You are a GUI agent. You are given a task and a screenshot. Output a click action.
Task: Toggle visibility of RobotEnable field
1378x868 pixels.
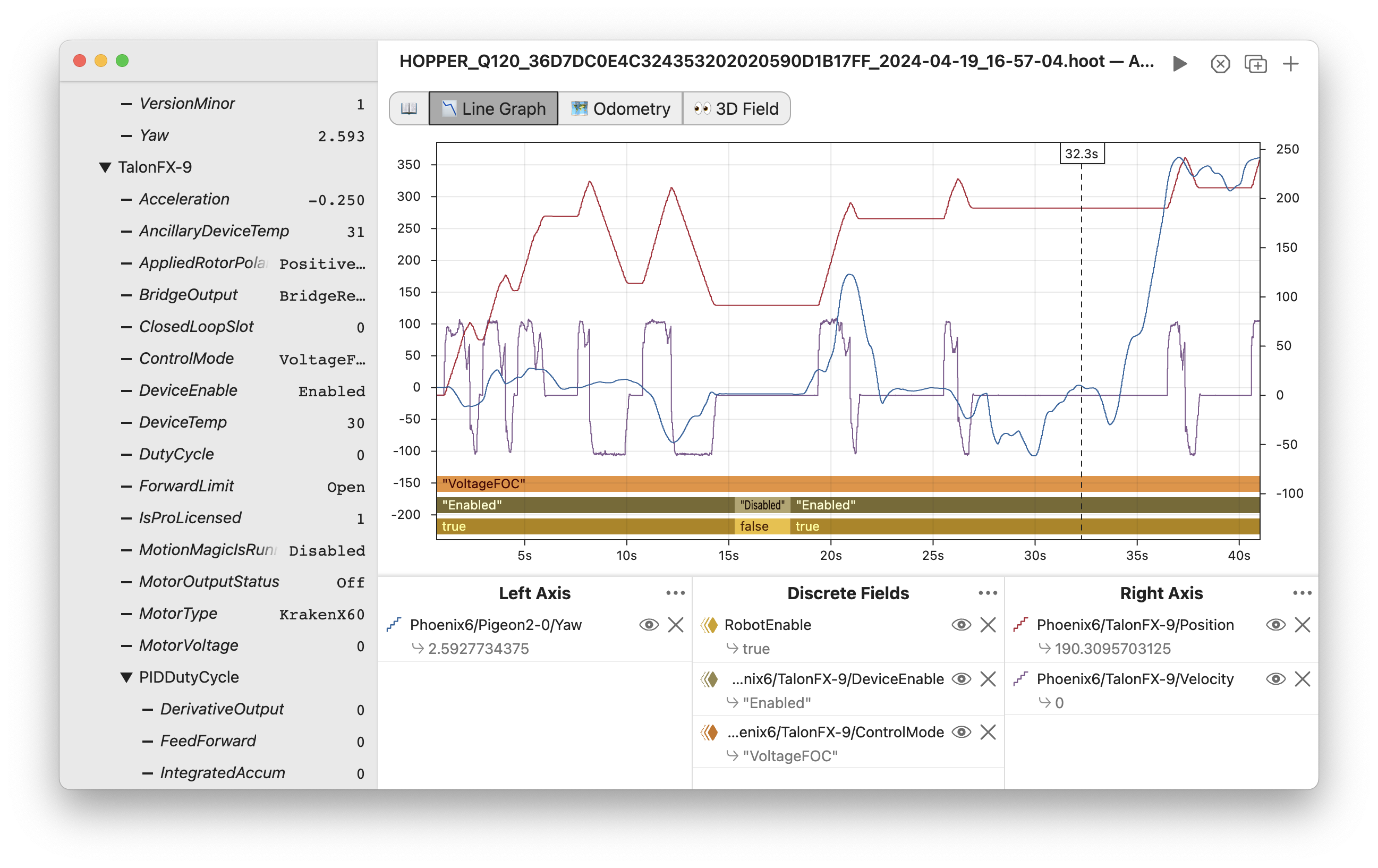961,624
